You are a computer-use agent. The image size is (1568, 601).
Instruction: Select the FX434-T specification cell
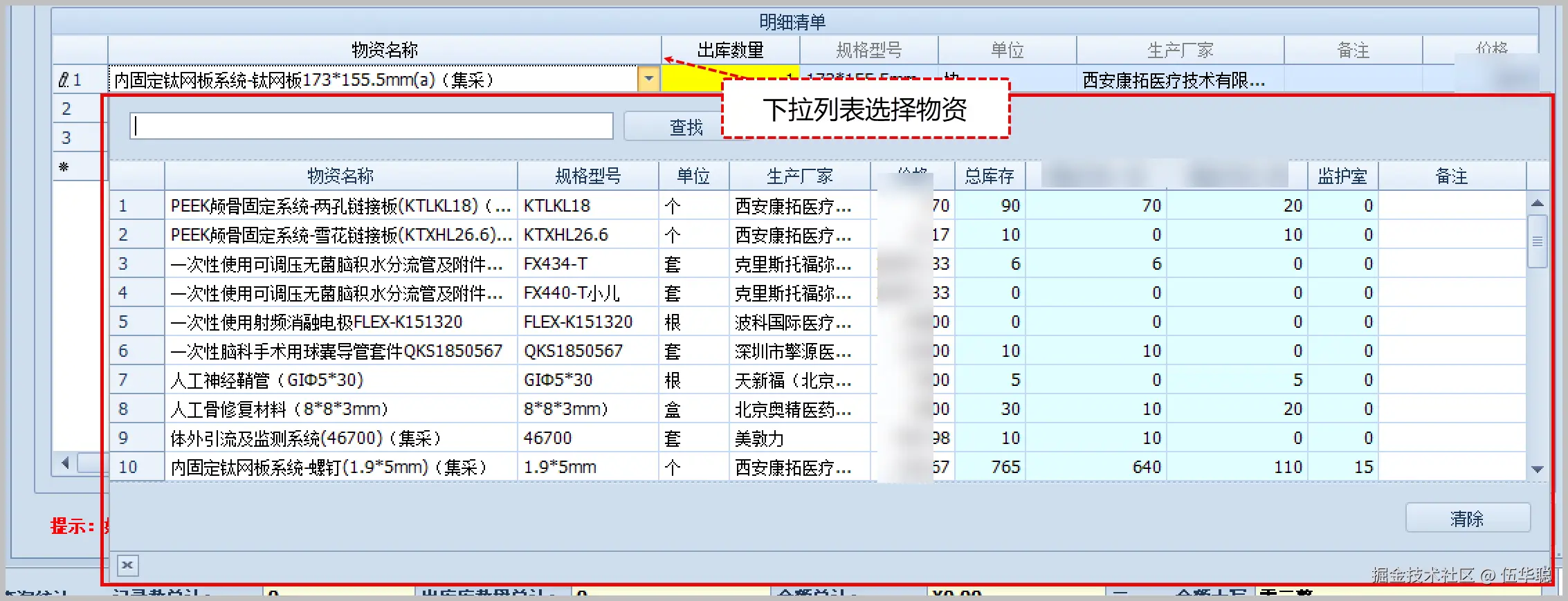pyautogui.click(x=587, y=263)
